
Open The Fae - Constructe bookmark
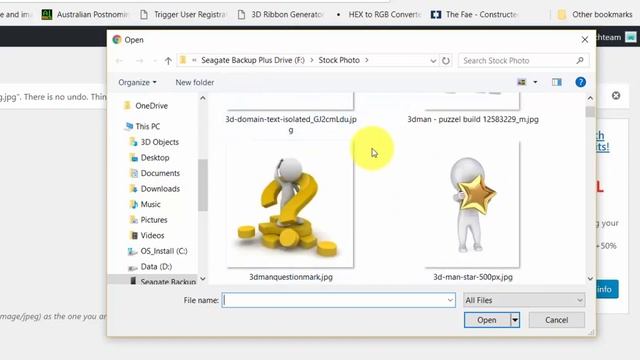(x=475, y=14)
